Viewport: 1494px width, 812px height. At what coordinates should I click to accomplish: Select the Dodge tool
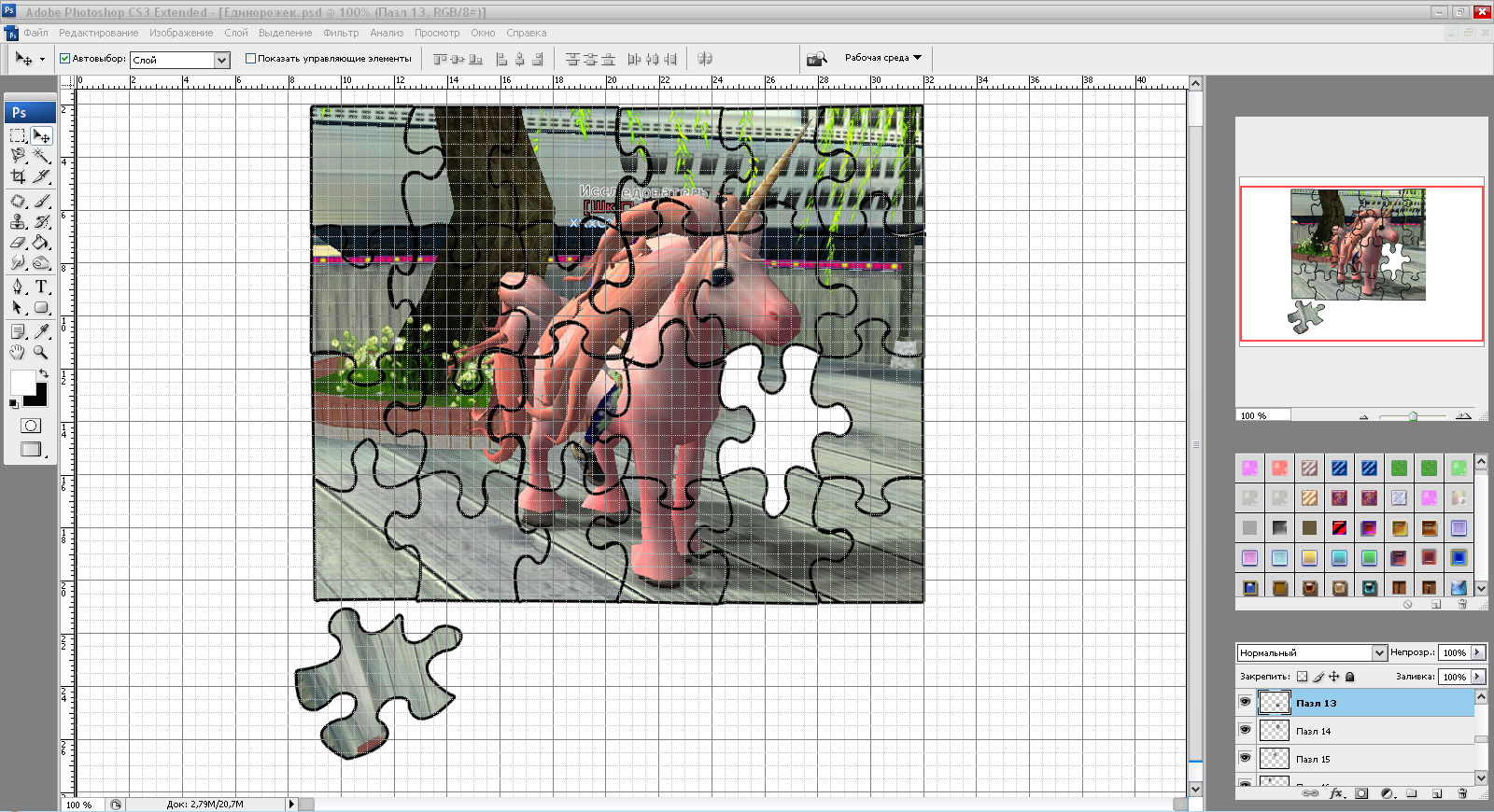tap(41, 262)
